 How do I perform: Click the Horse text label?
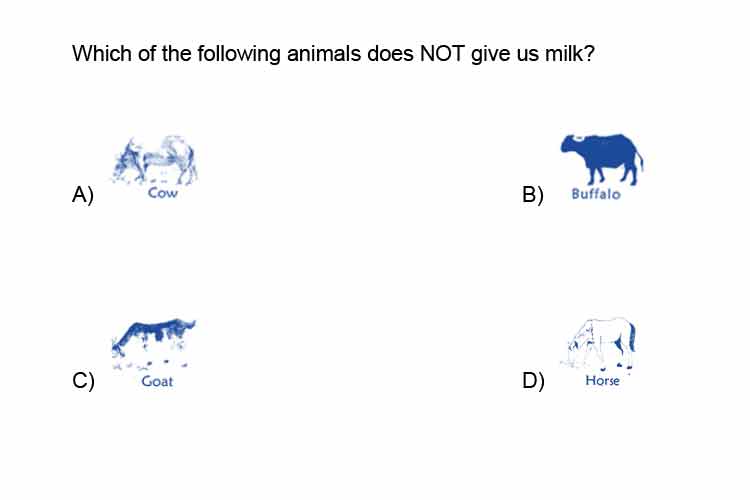tap(602, 380)
